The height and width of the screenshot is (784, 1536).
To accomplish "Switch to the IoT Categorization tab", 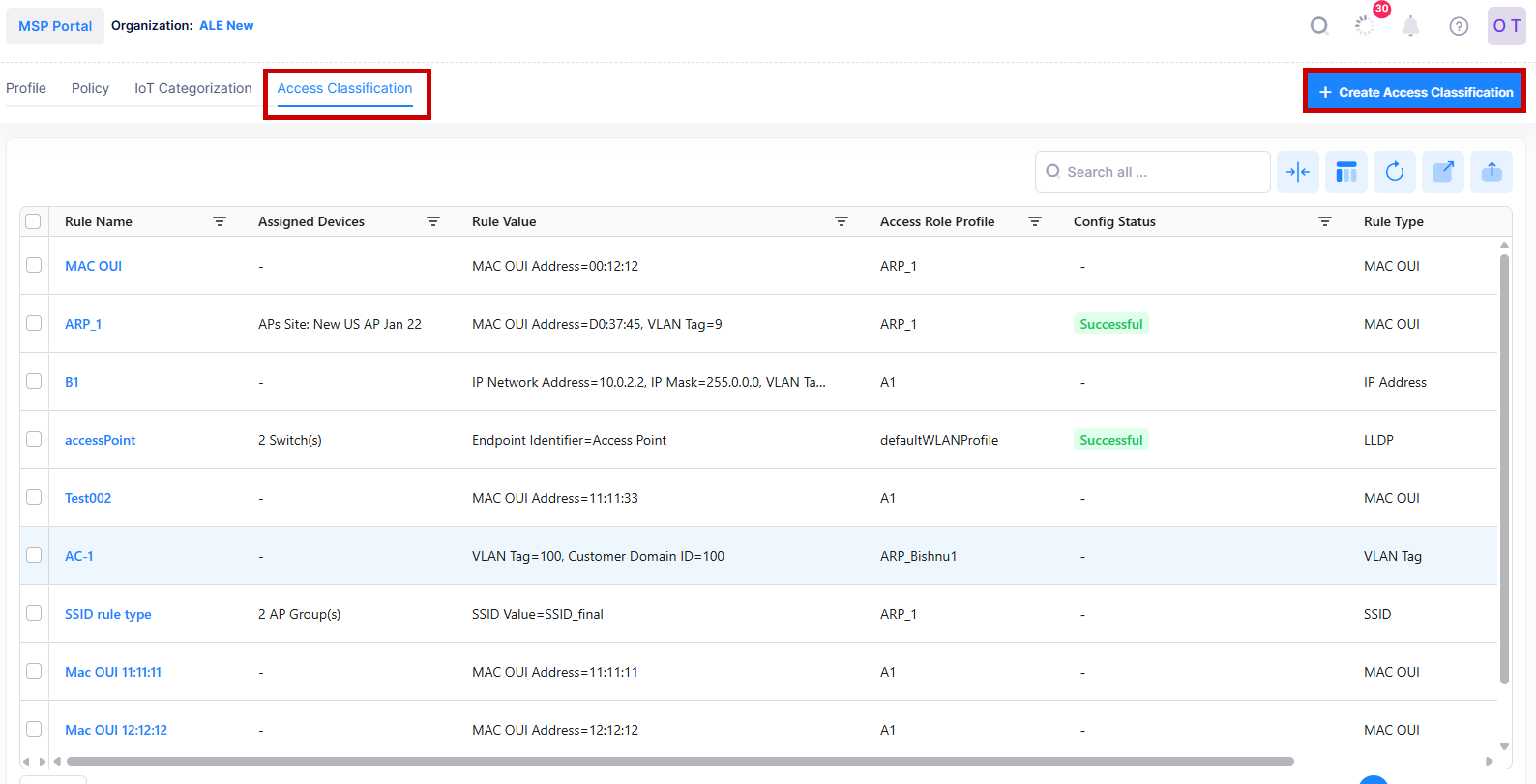I will (192, 88).
